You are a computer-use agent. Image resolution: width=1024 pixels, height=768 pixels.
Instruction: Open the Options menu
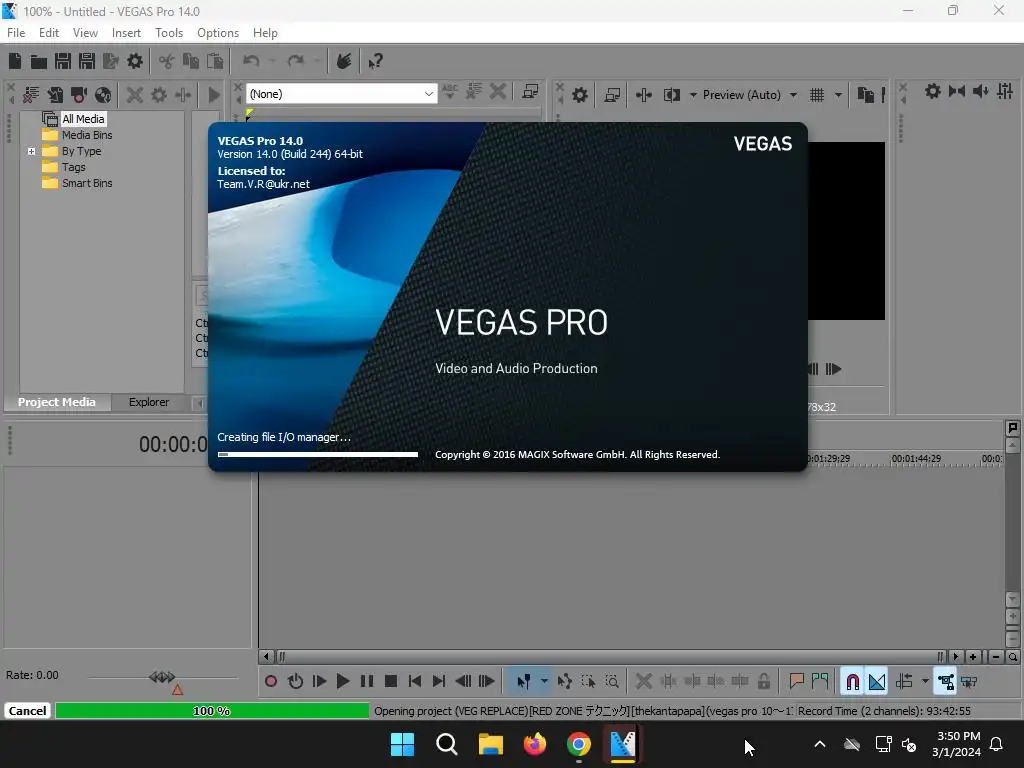pyautogui.click(x=218, y=33)
